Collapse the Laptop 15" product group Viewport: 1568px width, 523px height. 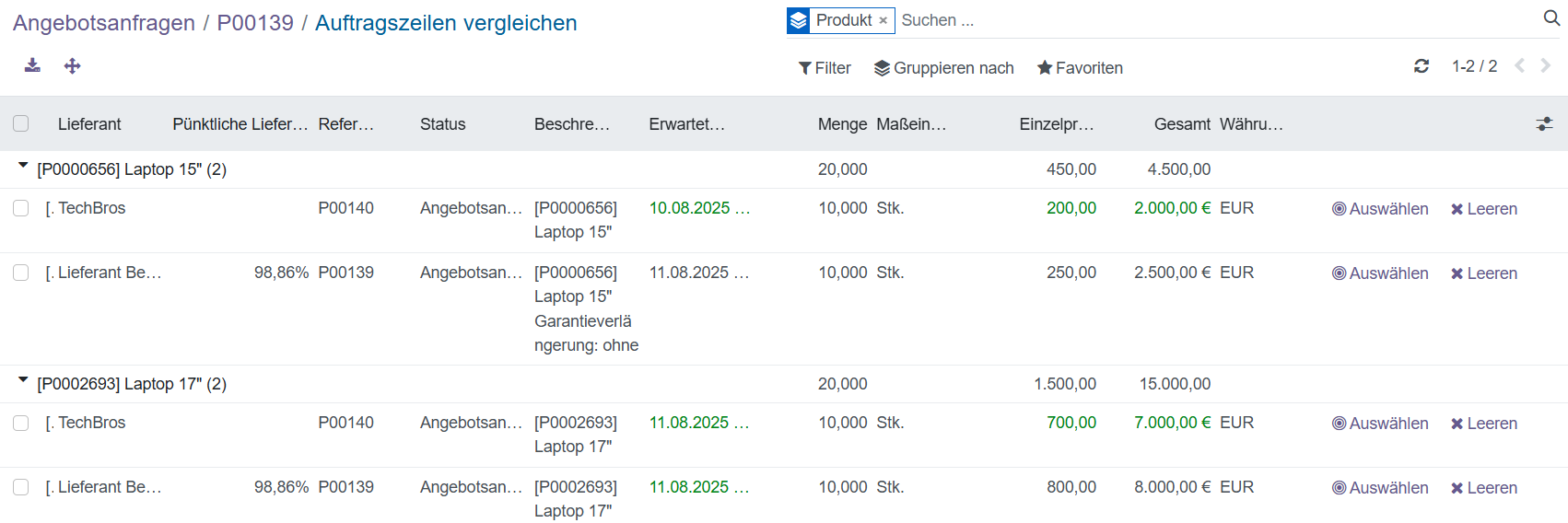tap(24, 168)
